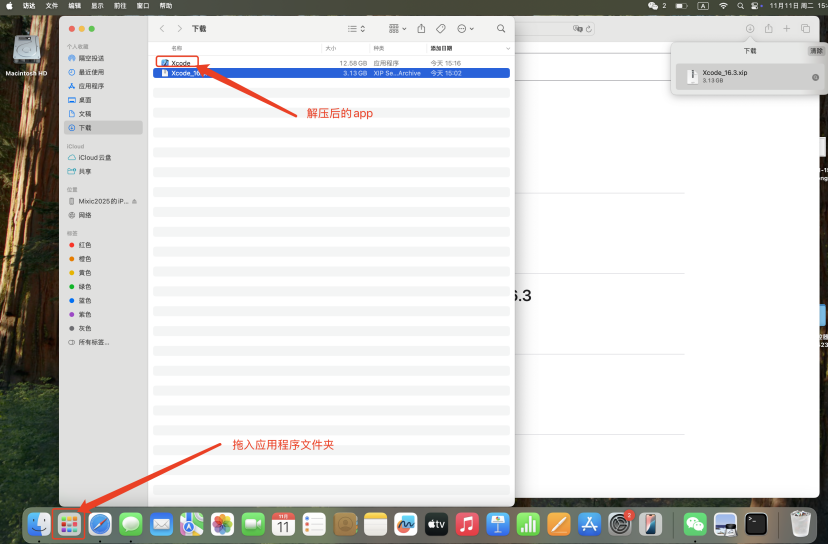Select red tag (红色) in sidebar
This screenshot has height=544, width=828.
point(103,245)
